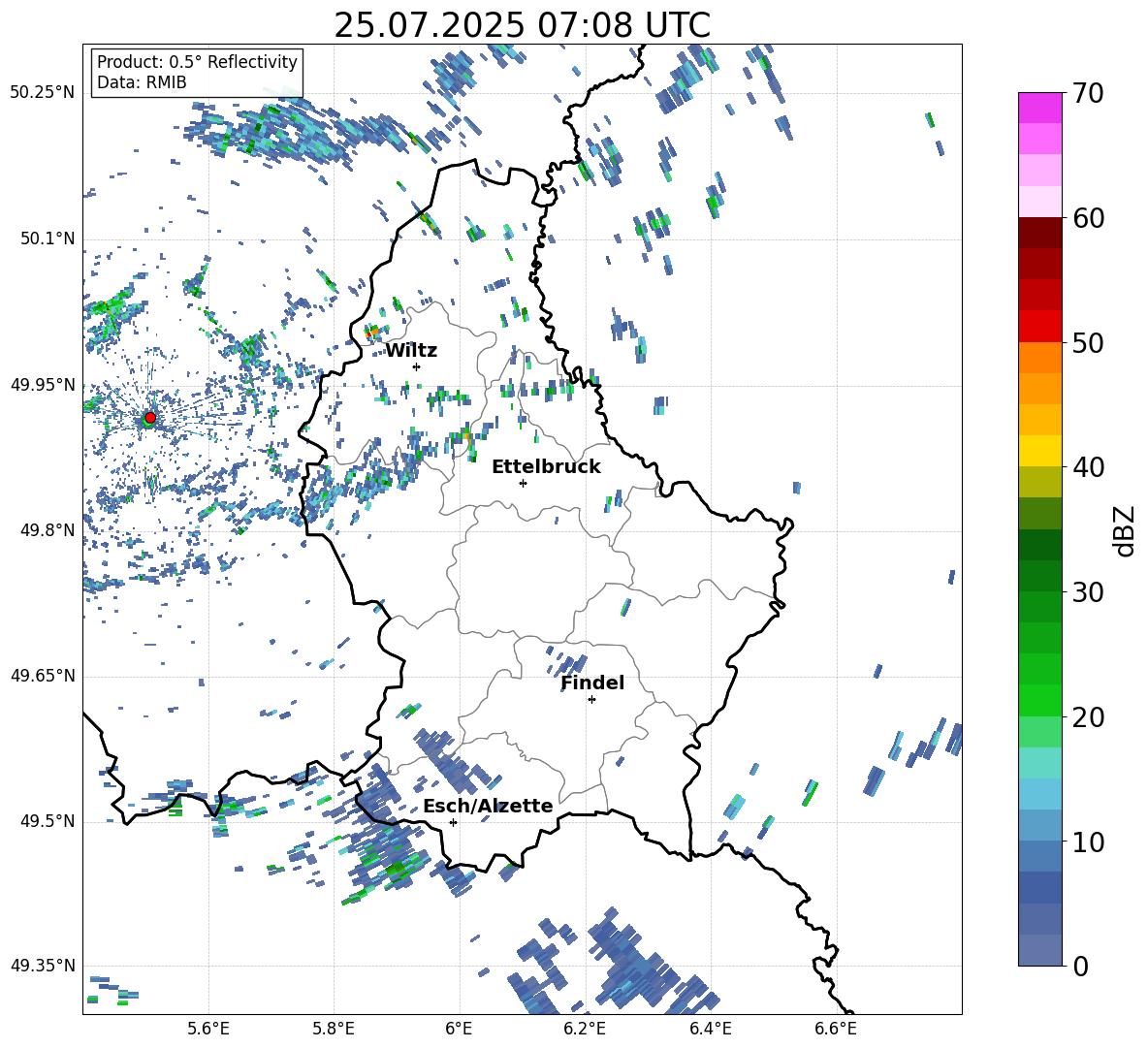Click the 49.95°N latitude label
Screen dimensions: 1148x1048
click(43, 385)
